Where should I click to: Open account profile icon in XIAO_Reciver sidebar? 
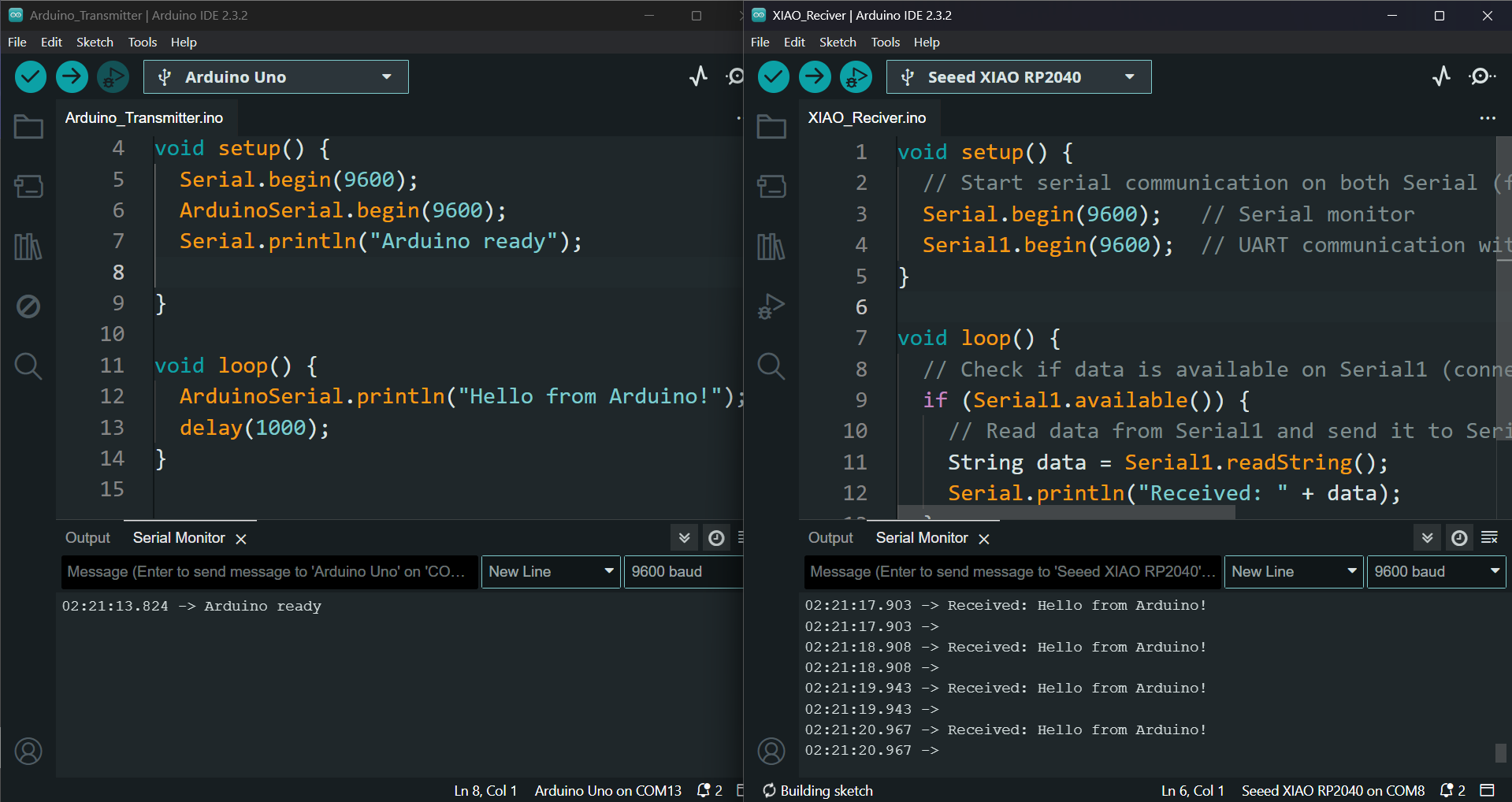coord(771,751)
